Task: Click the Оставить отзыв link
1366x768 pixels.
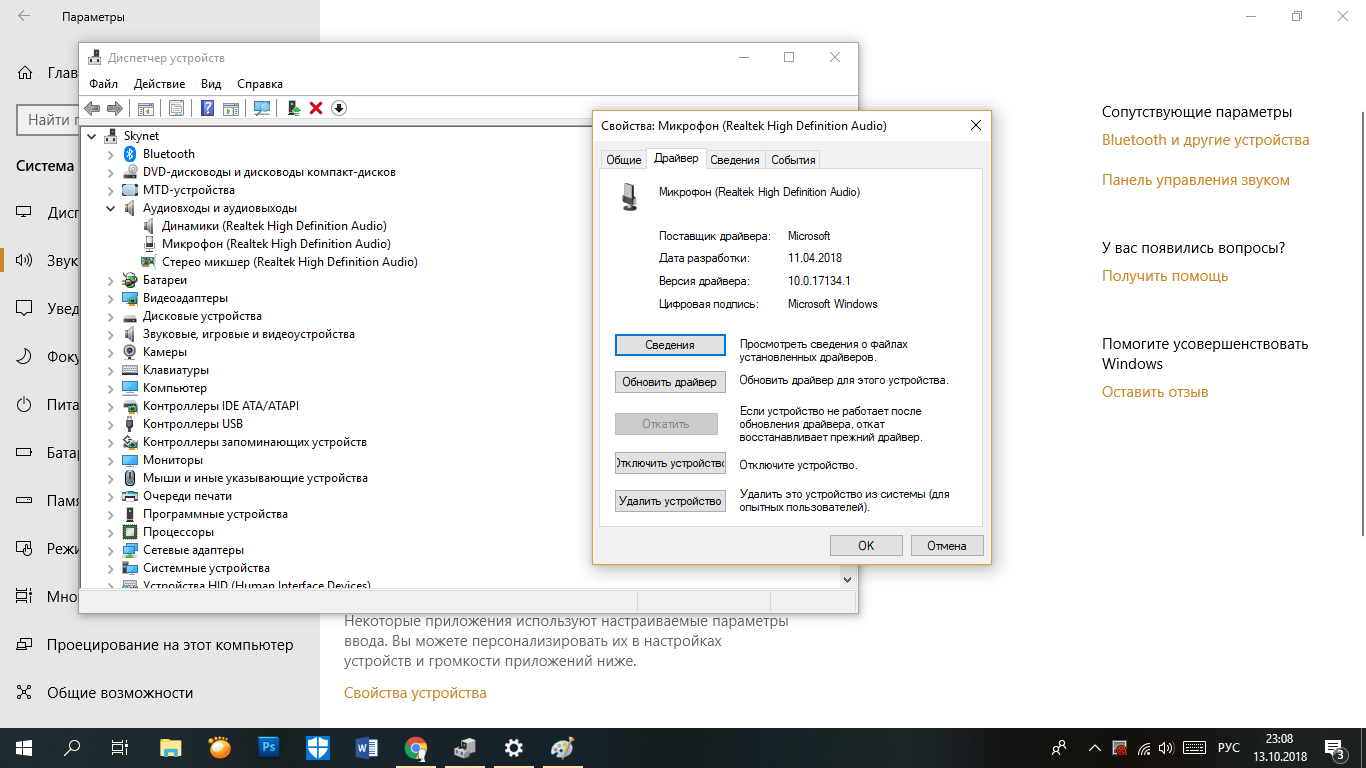Action: pos(1155,392)
